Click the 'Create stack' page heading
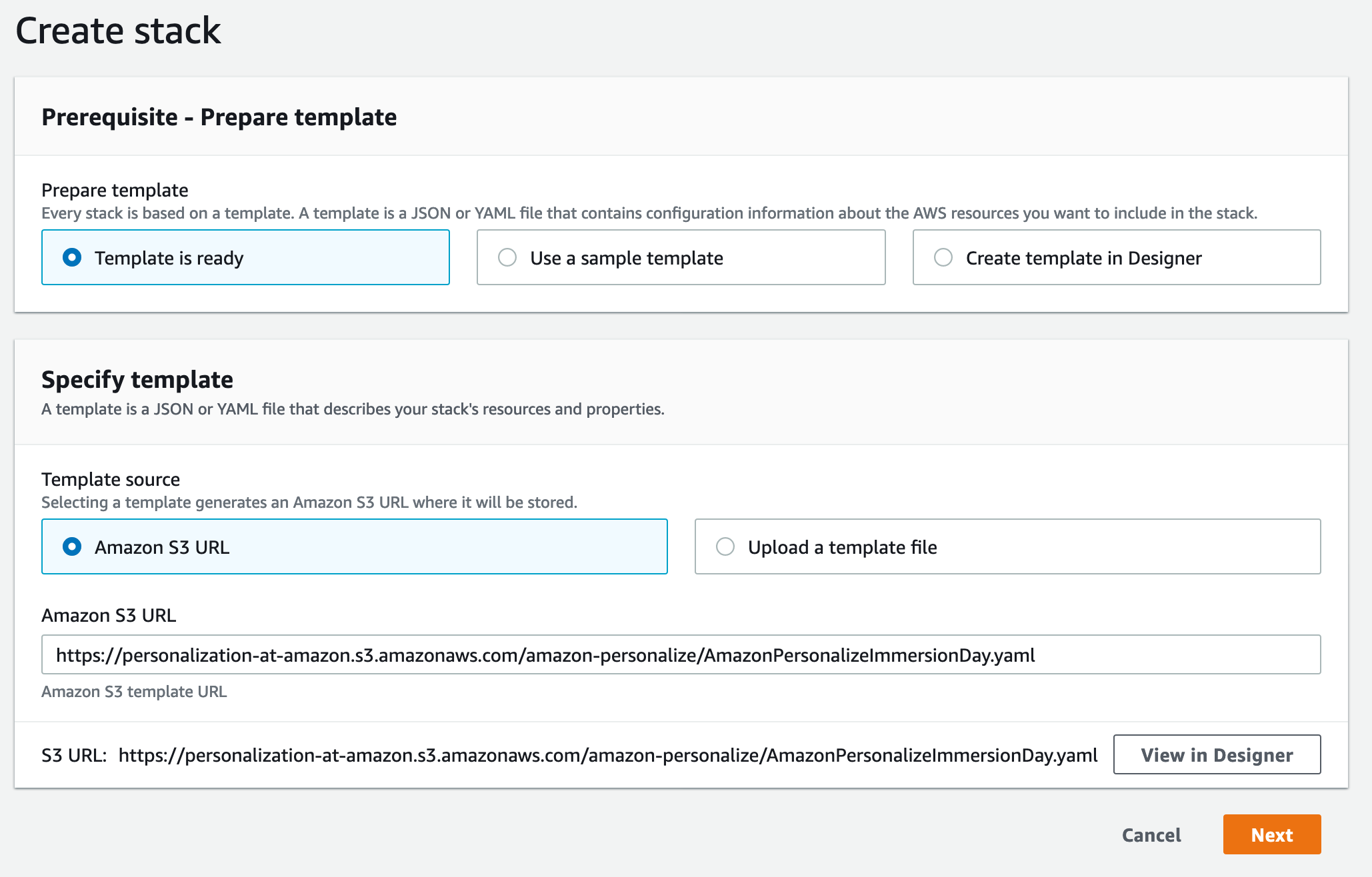Viewport: 1372px width, 877px height. point(118,31)
